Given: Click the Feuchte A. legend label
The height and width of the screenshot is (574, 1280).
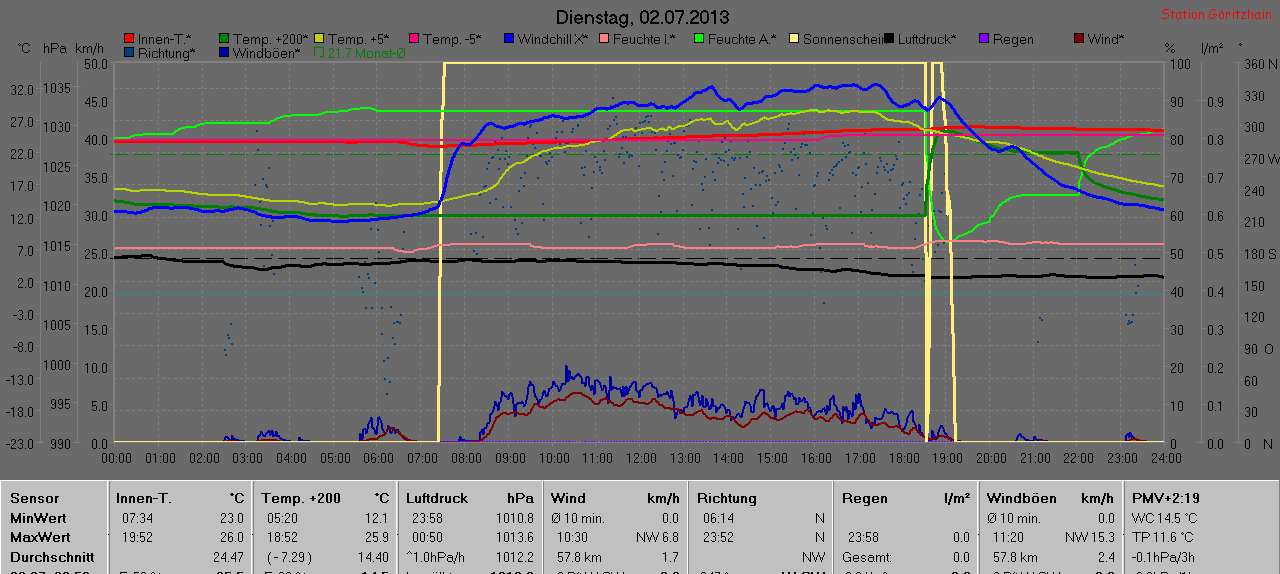Looking at the screenshot, I should tap(742, 39).
